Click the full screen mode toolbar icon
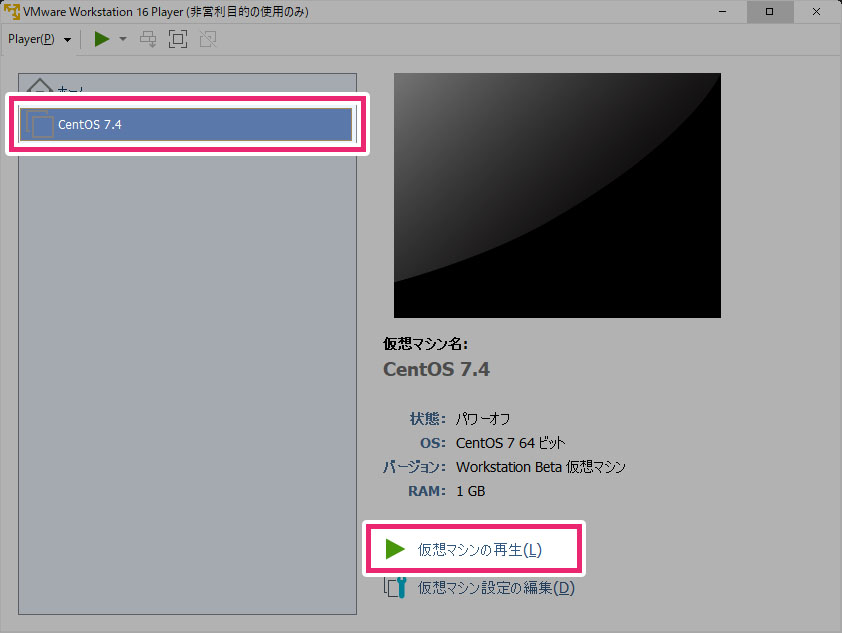The width and height of the screenshot is (842, 633). tap(178, 39)
